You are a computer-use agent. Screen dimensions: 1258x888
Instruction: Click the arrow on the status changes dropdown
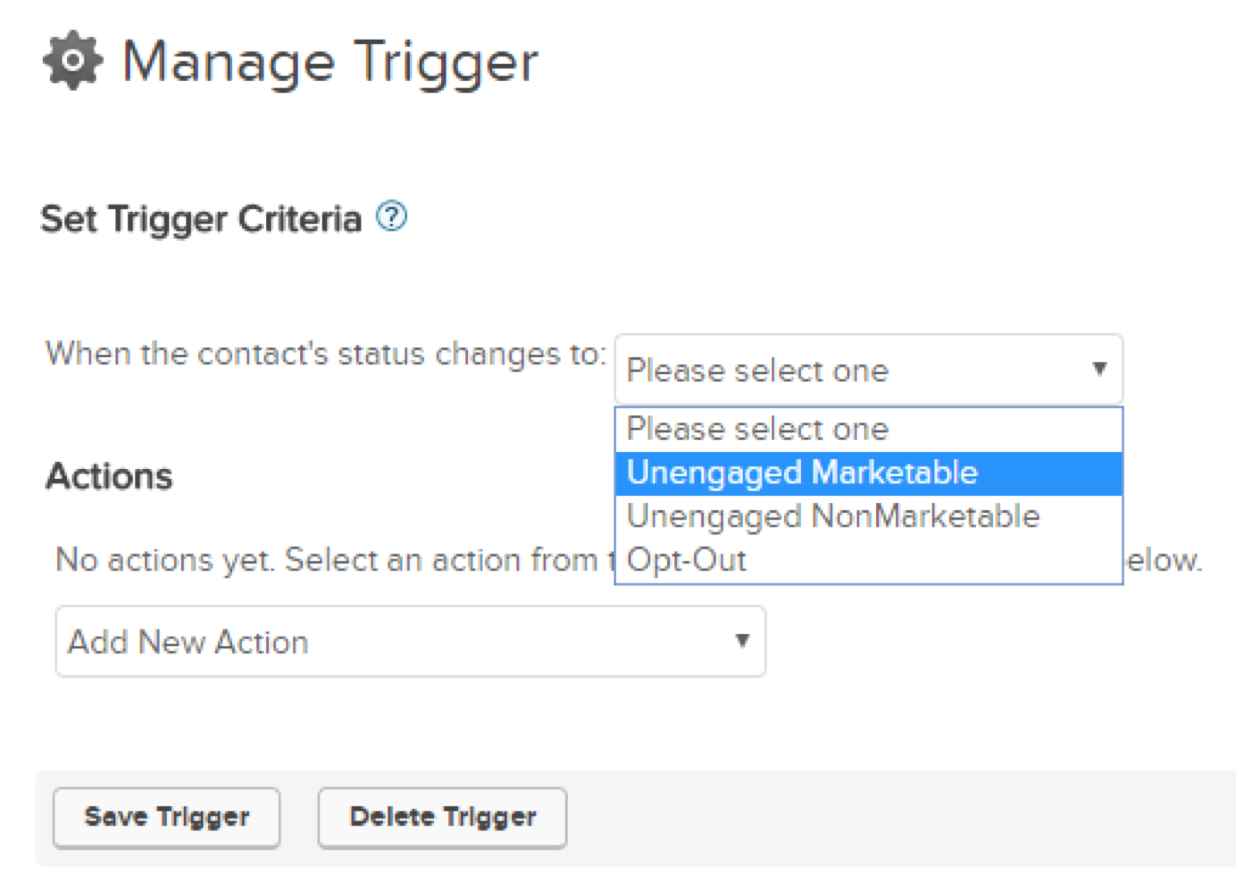point(1099,369)
